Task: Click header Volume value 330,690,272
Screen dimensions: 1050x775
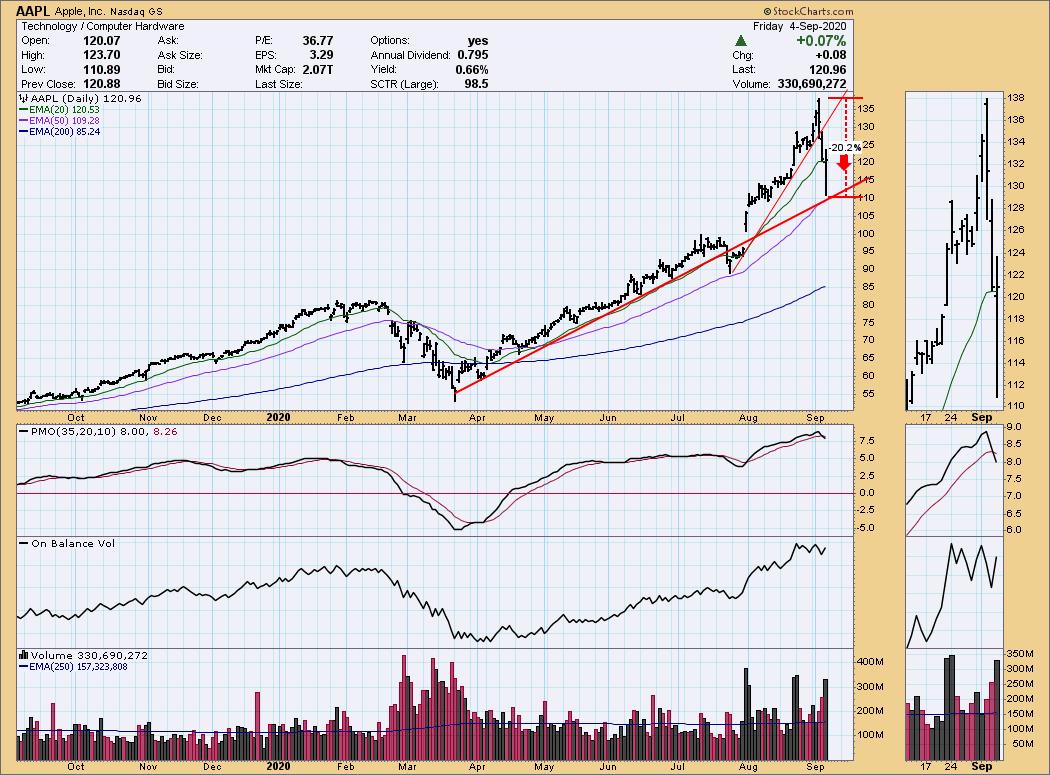Action: [812, 84]
